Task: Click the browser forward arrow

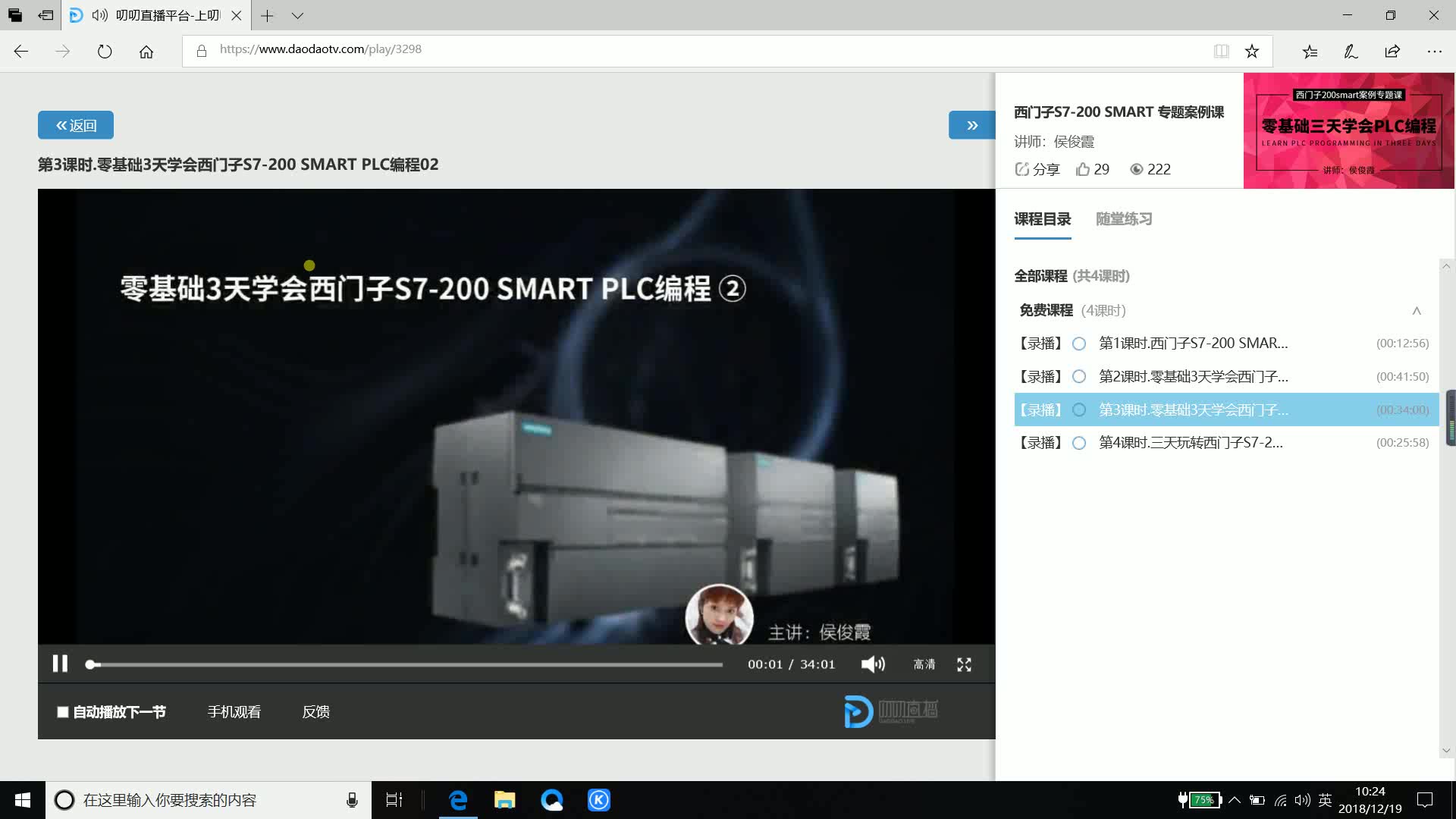Action: pos(63,51)
